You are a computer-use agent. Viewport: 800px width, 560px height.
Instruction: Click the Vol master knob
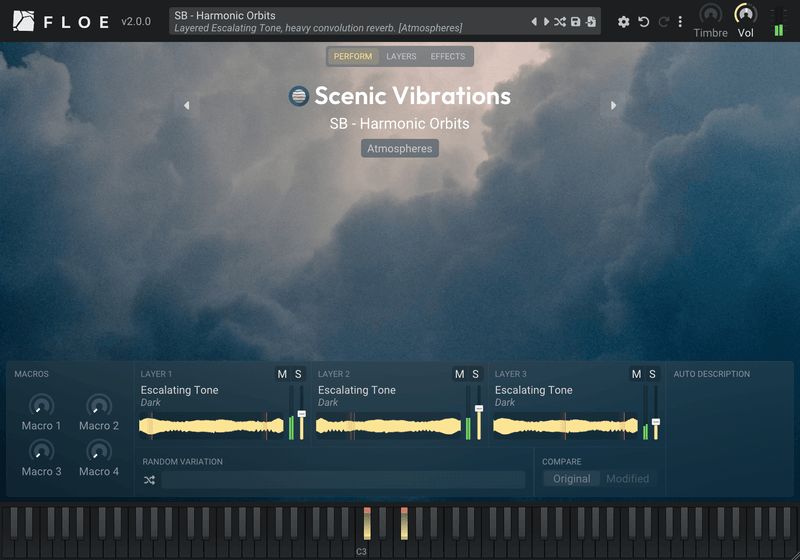tap(745, 14)
